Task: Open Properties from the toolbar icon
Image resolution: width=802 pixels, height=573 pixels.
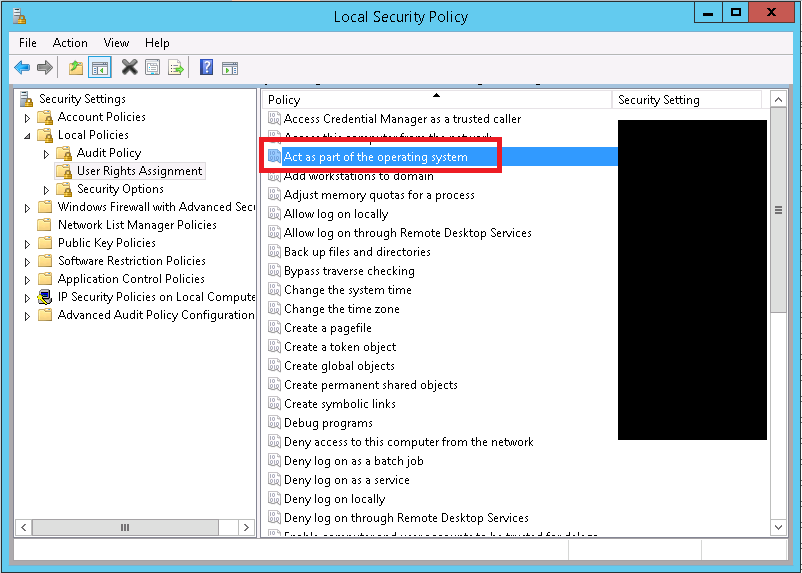Action: pos(152,68)
